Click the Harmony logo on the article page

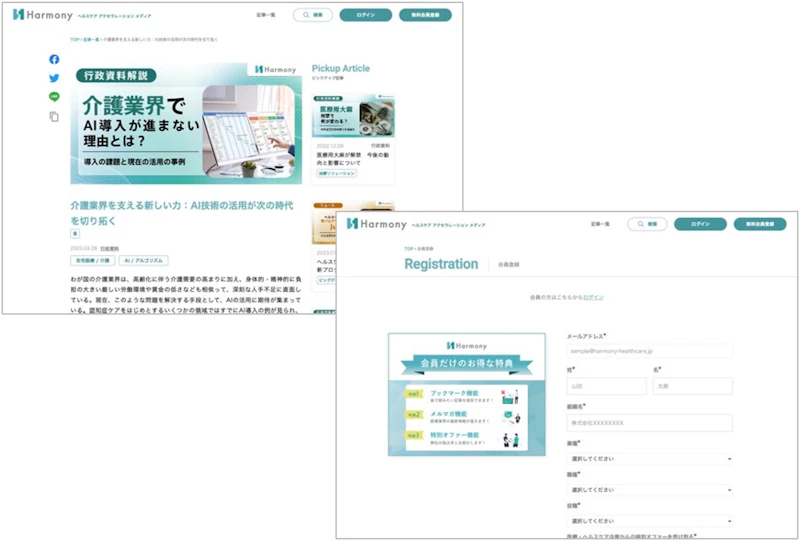click(43, 15)
